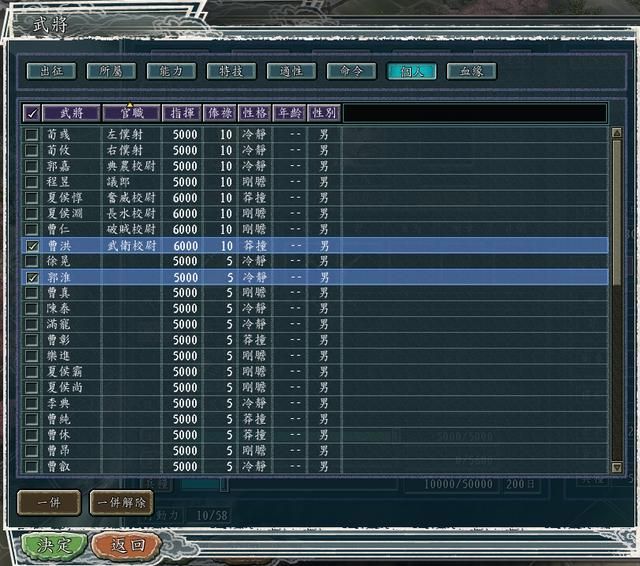Toggle the select-all checkbox in header
Screen dimensions: 640x566
click(32, 113)
